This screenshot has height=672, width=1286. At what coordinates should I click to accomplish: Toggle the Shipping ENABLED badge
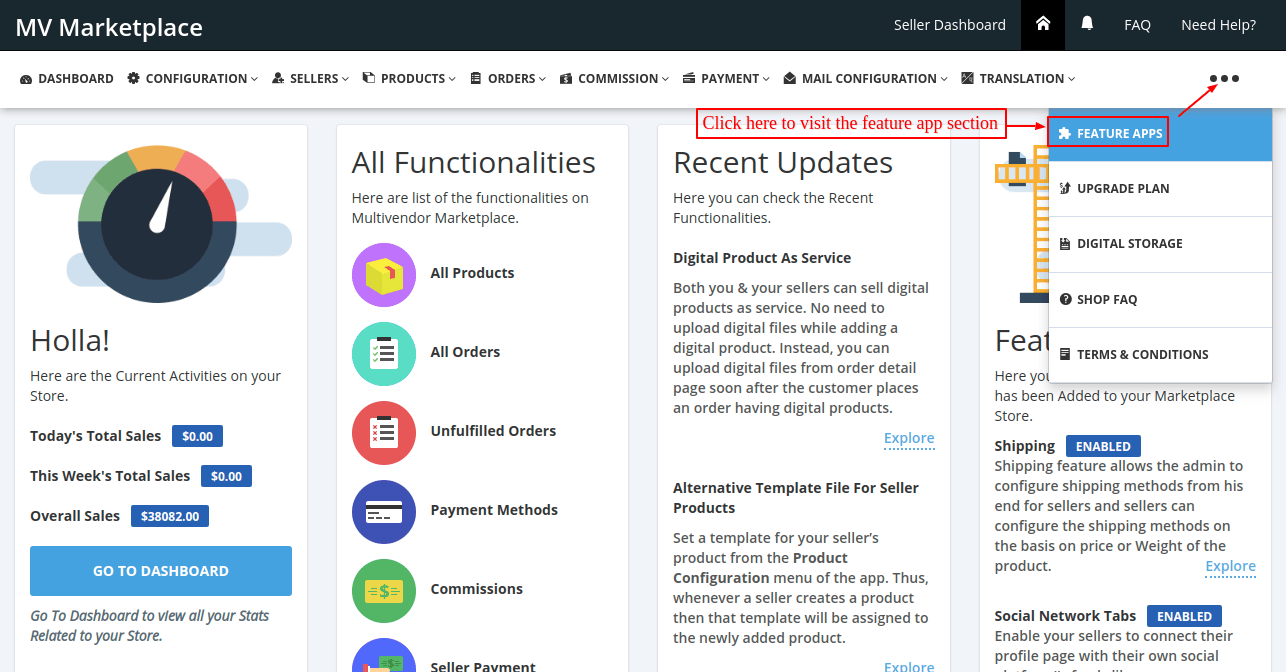pyautogui.click(x=1103, y=445)
